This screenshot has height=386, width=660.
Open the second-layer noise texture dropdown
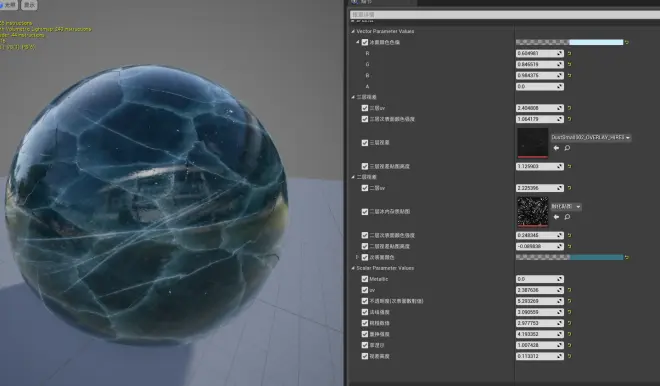point(566,207)
